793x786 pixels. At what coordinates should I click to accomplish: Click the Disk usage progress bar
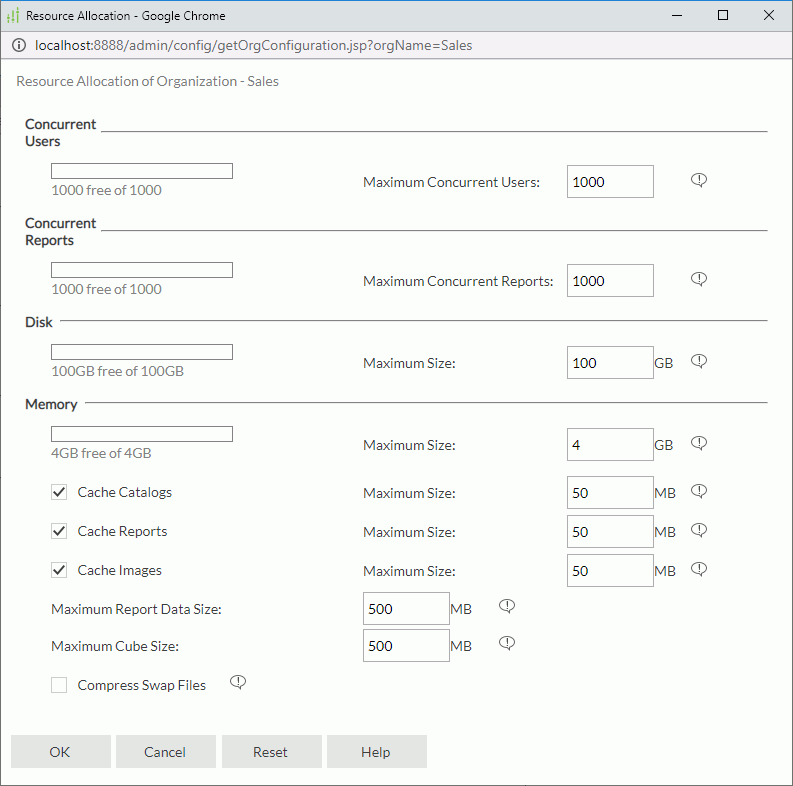pos(142,352)
